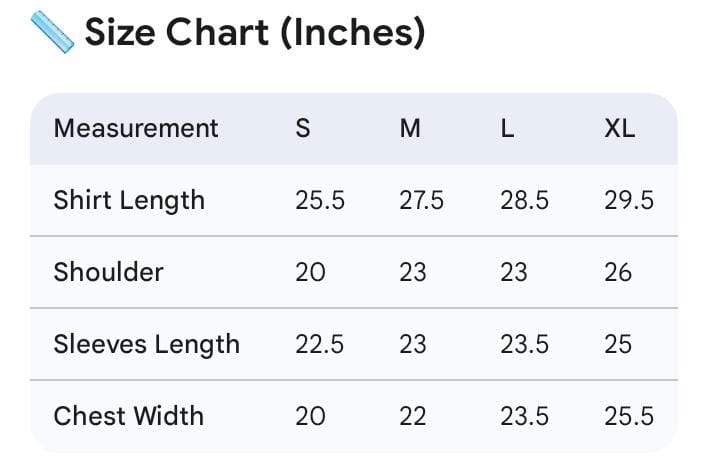This screenshot has width=715, height=464.
Task: Click Shirt Length value 29.5 for XL
Action: tap(629, 201)
